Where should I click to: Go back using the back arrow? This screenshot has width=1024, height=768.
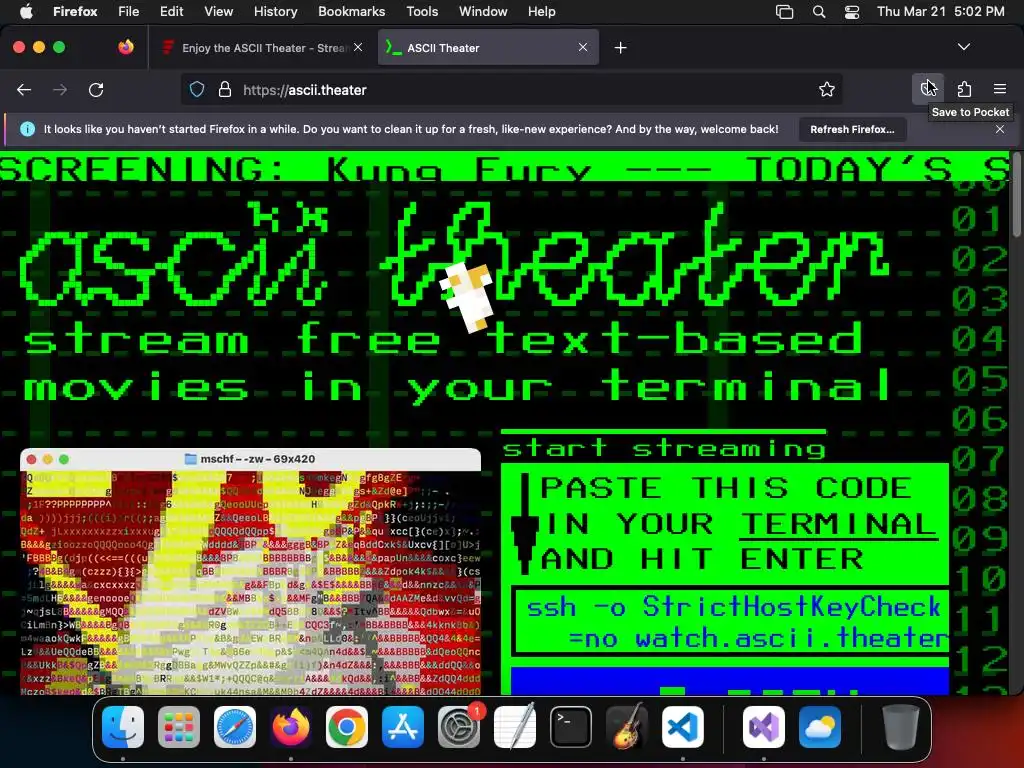pyautogui.click(x=24, y=89)
